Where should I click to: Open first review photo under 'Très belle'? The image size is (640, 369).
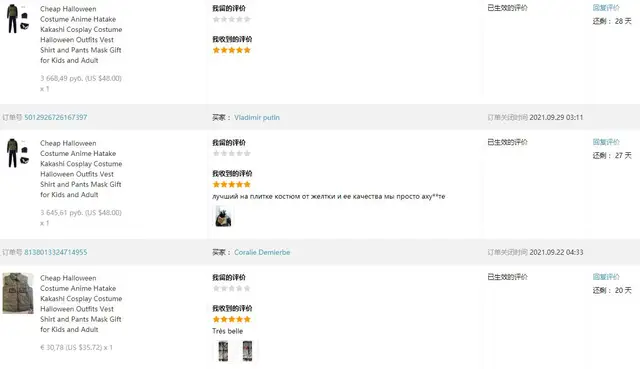tap(223, 351)
